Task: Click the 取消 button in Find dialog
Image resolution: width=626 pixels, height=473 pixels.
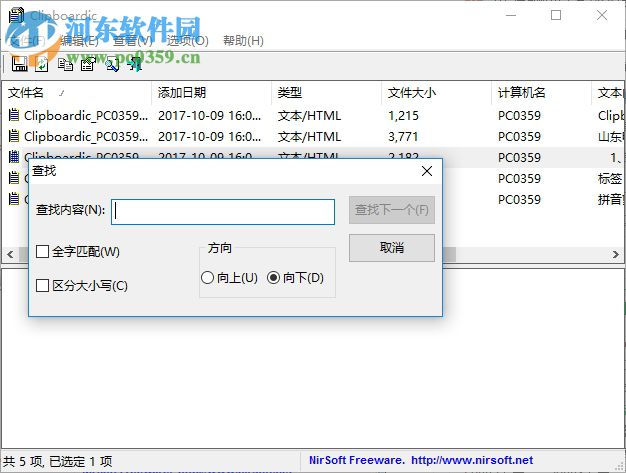Action: point(392,248)
